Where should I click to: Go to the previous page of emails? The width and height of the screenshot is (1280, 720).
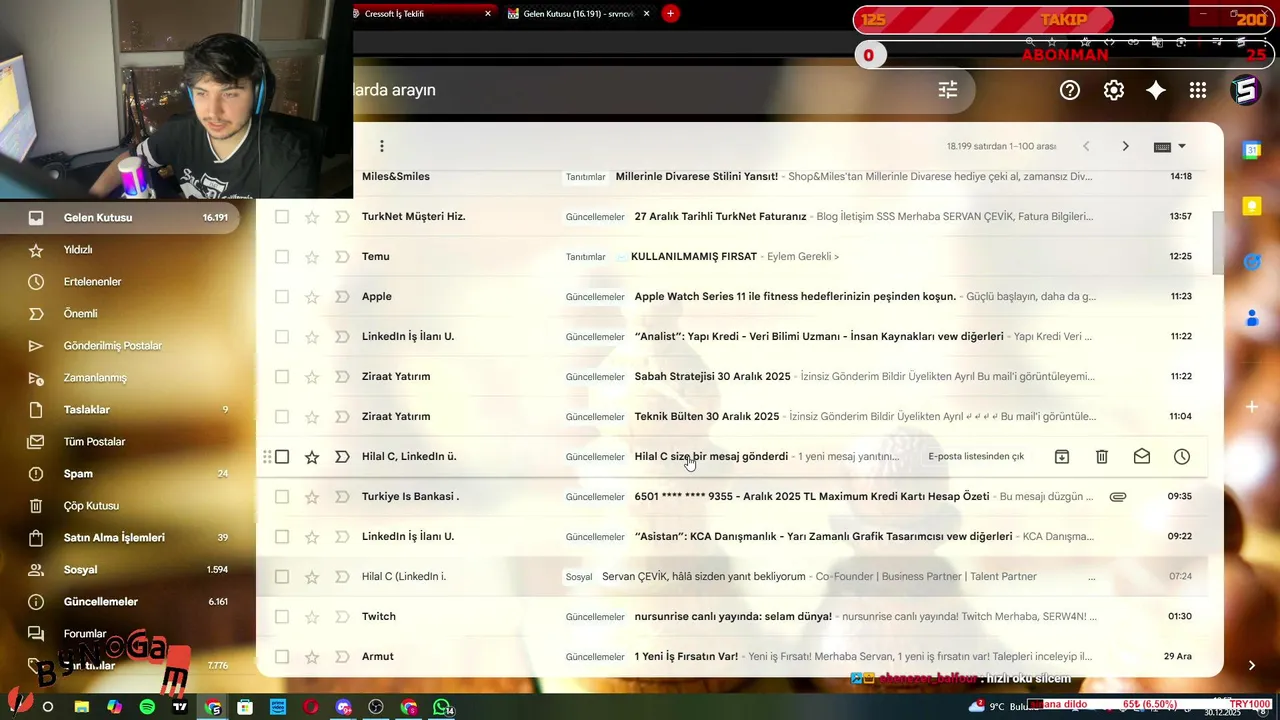pyautogui.click(x=1086, y=146)
